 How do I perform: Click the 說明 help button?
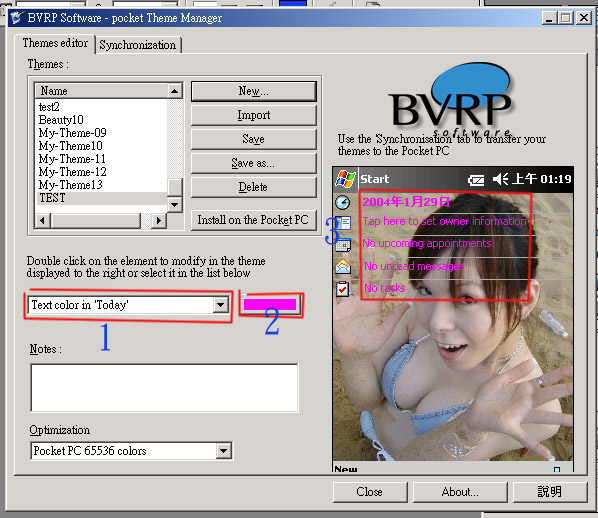550,492
